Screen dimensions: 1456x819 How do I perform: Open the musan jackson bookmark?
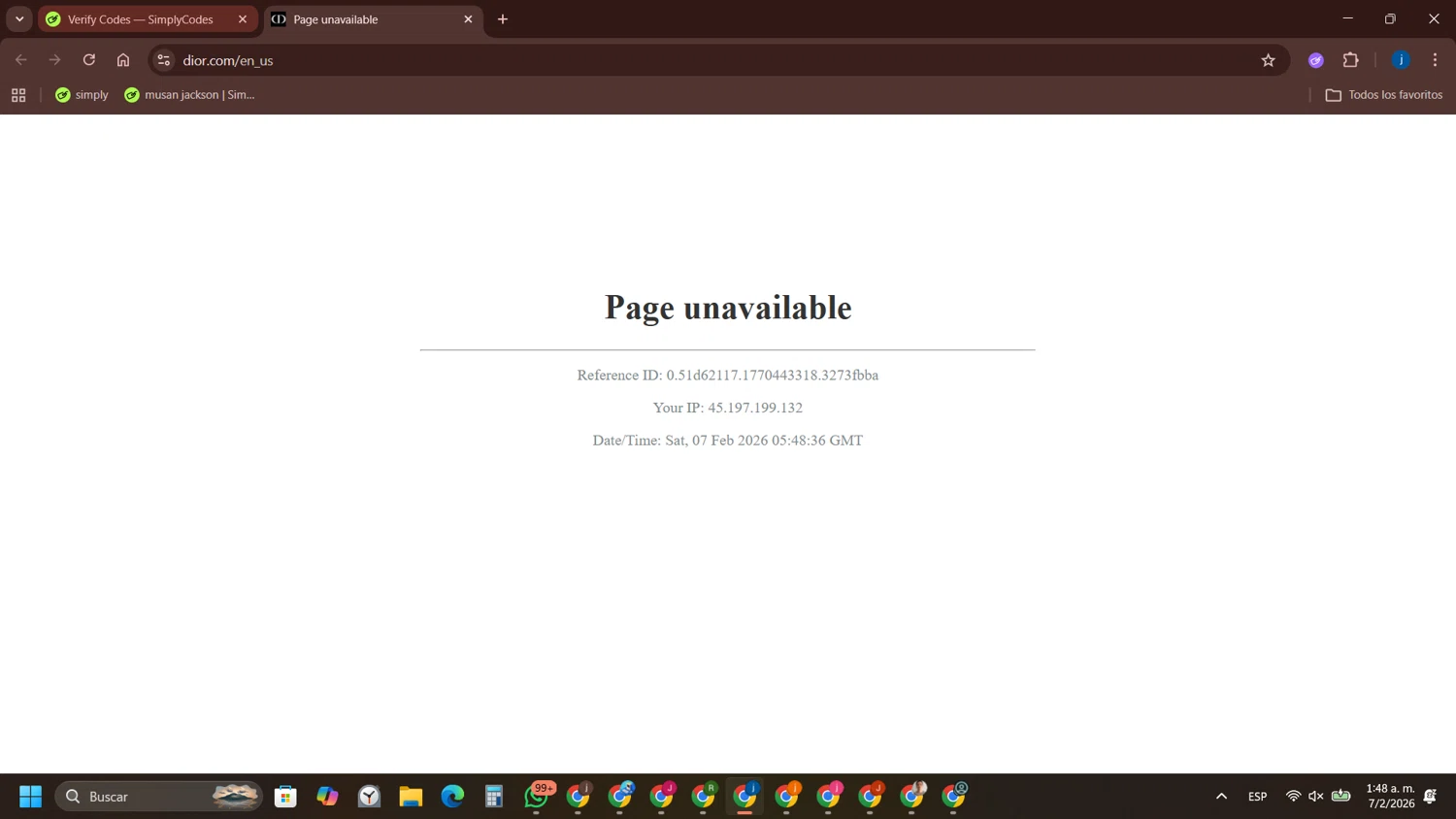pyautogui.click(x=189, y=95)
